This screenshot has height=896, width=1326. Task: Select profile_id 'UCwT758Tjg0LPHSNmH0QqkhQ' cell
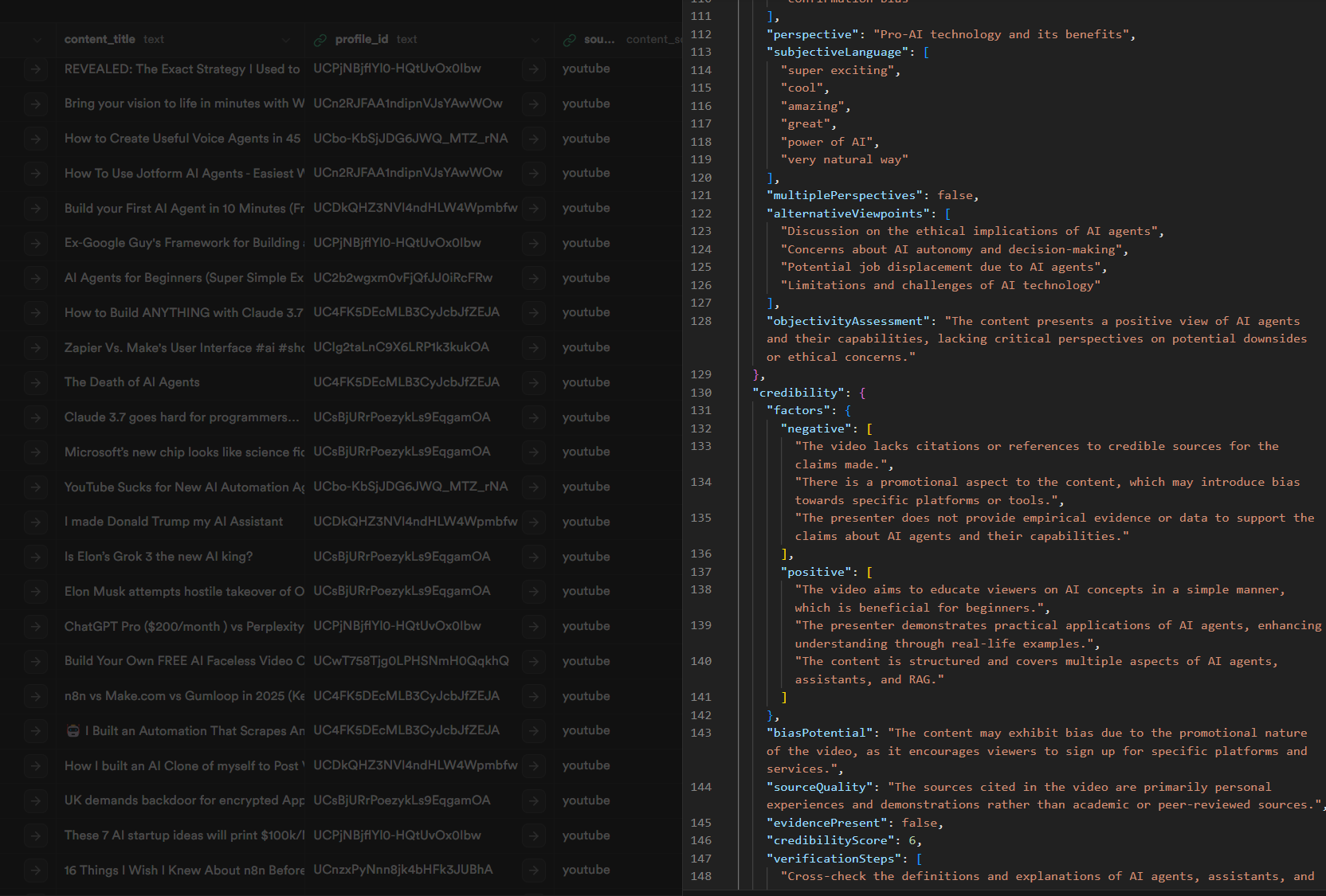(x=429, y=661)
